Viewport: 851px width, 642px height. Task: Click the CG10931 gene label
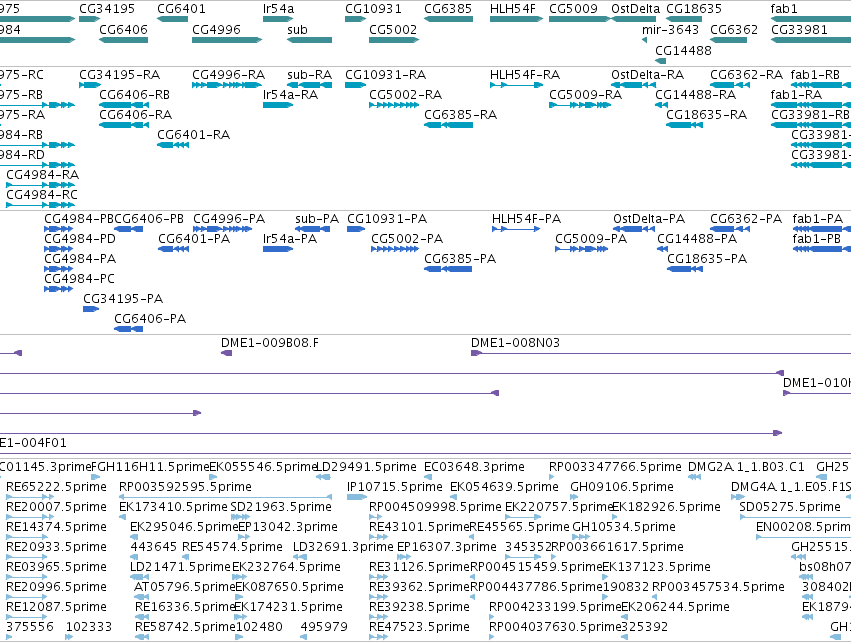(x=373, y=9)
